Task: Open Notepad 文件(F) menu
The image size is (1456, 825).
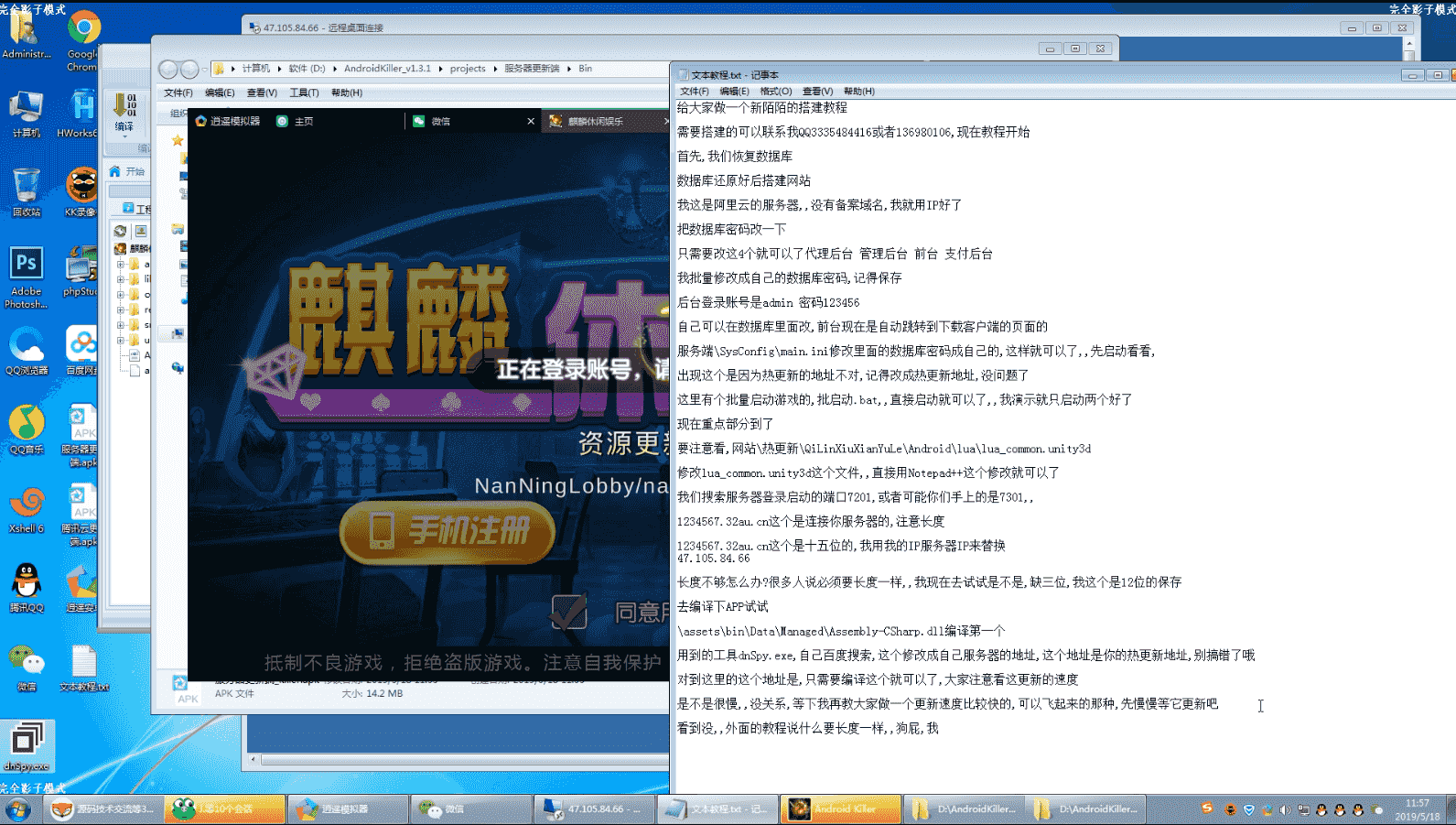Action: 694,92
